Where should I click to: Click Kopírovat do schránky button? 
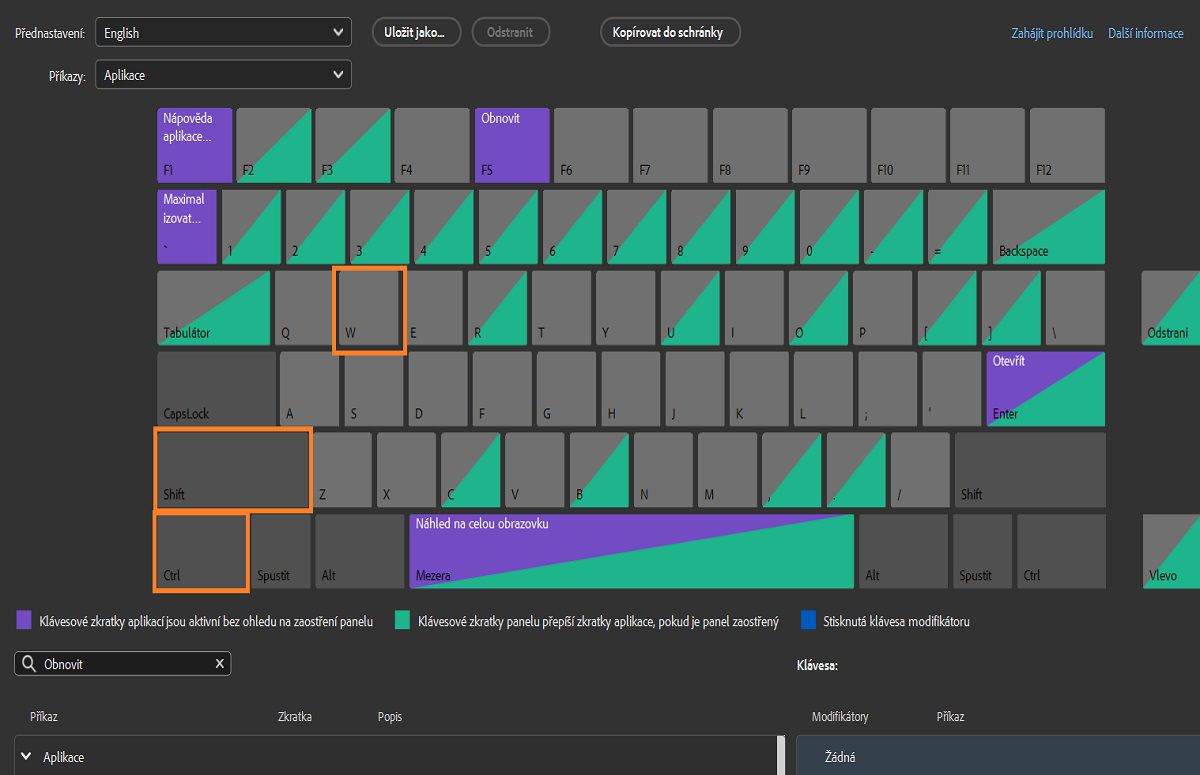click(x=670, y=32)
